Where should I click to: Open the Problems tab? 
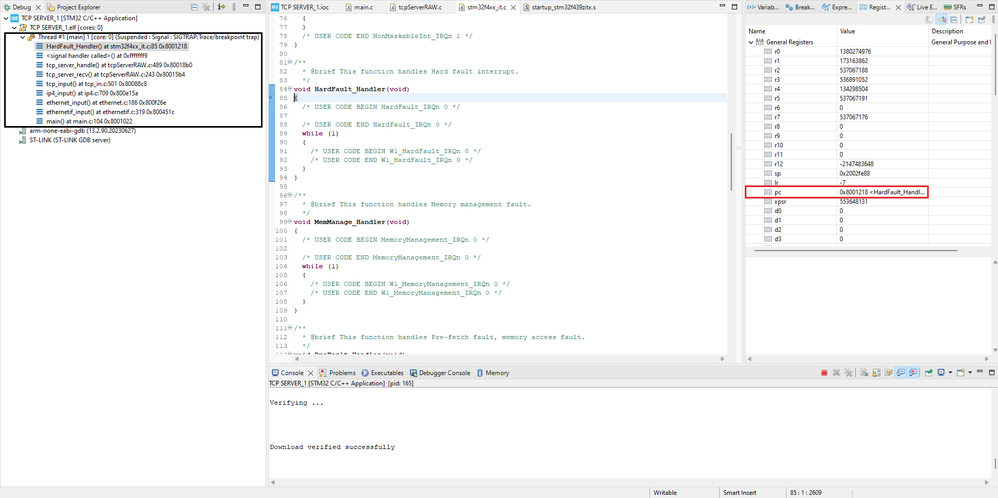click(x=337, y=373)
